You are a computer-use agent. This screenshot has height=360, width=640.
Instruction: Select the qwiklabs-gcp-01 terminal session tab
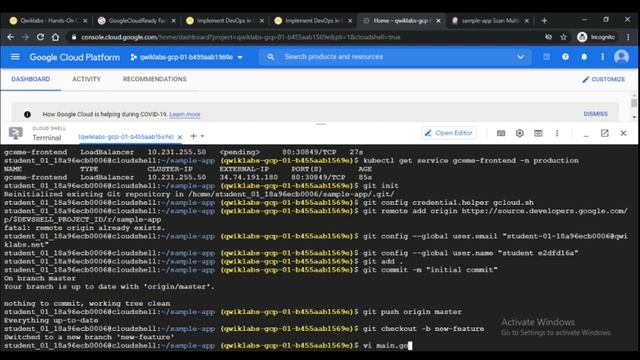[126, 137]
